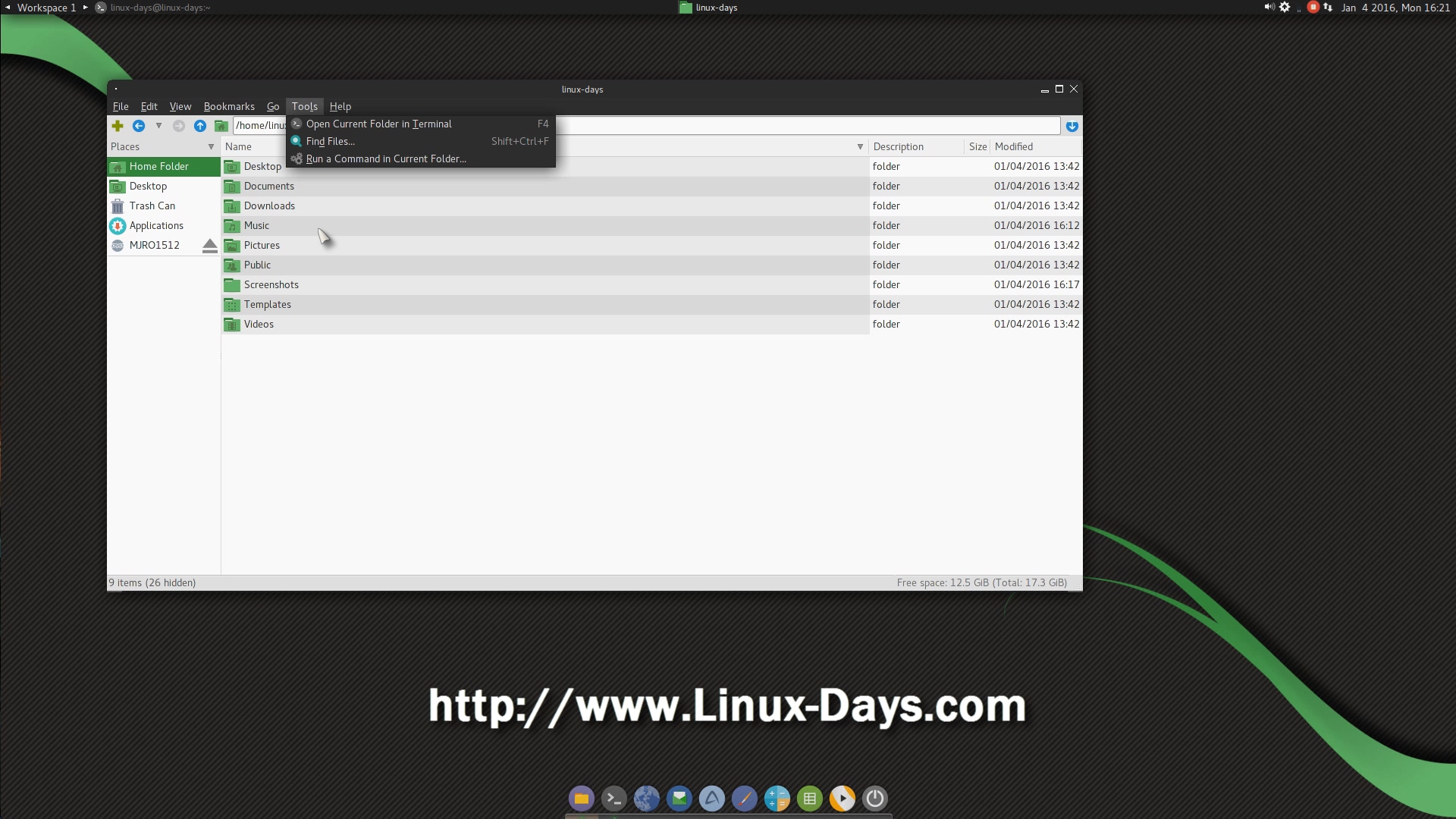Launch the web browser globe dock icon
This screenshot has width=1456, height=819.
pyautogui.click(x=647, y=798)
